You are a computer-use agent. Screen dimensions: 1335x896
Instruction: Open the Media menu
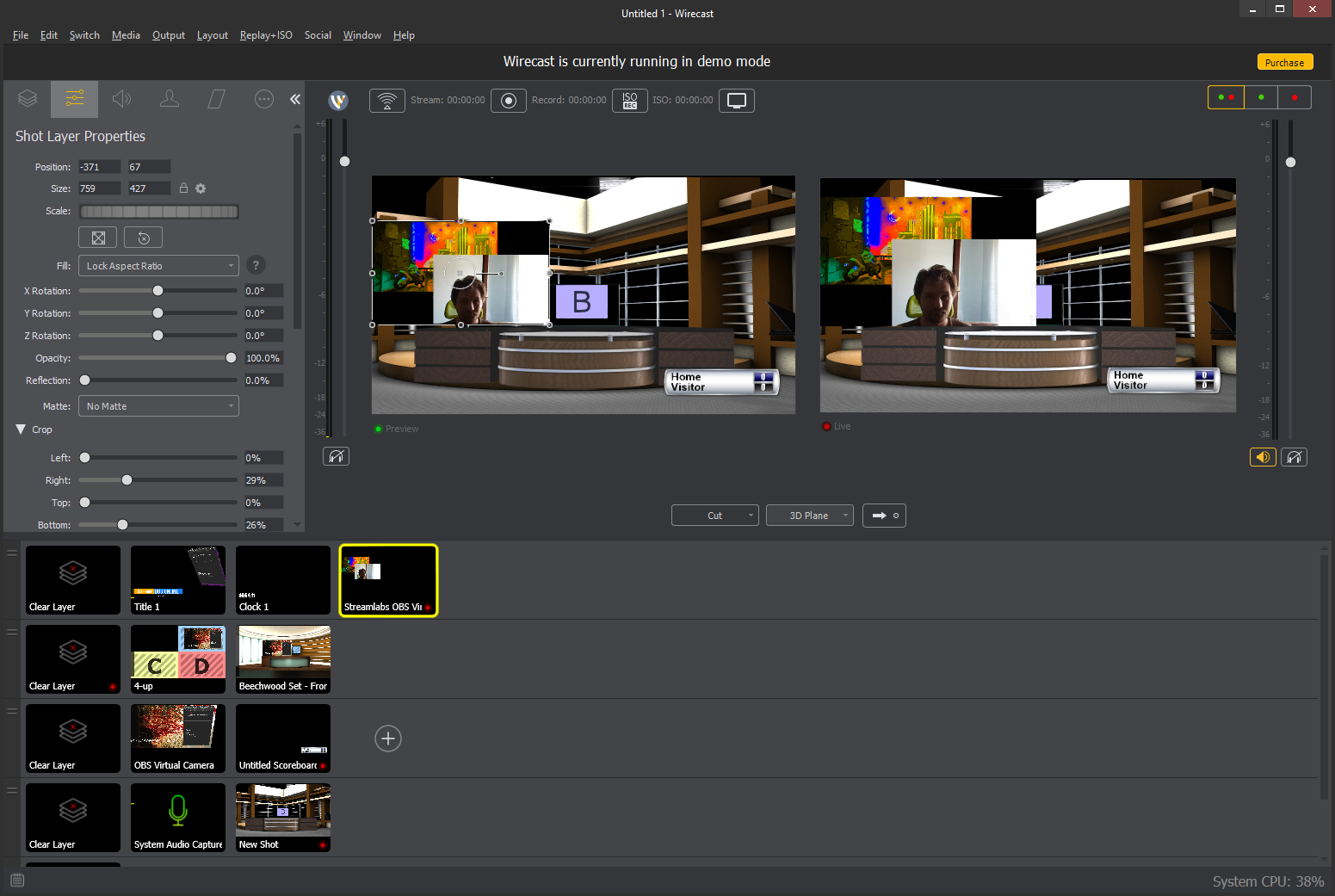click(x=126, y=35)
